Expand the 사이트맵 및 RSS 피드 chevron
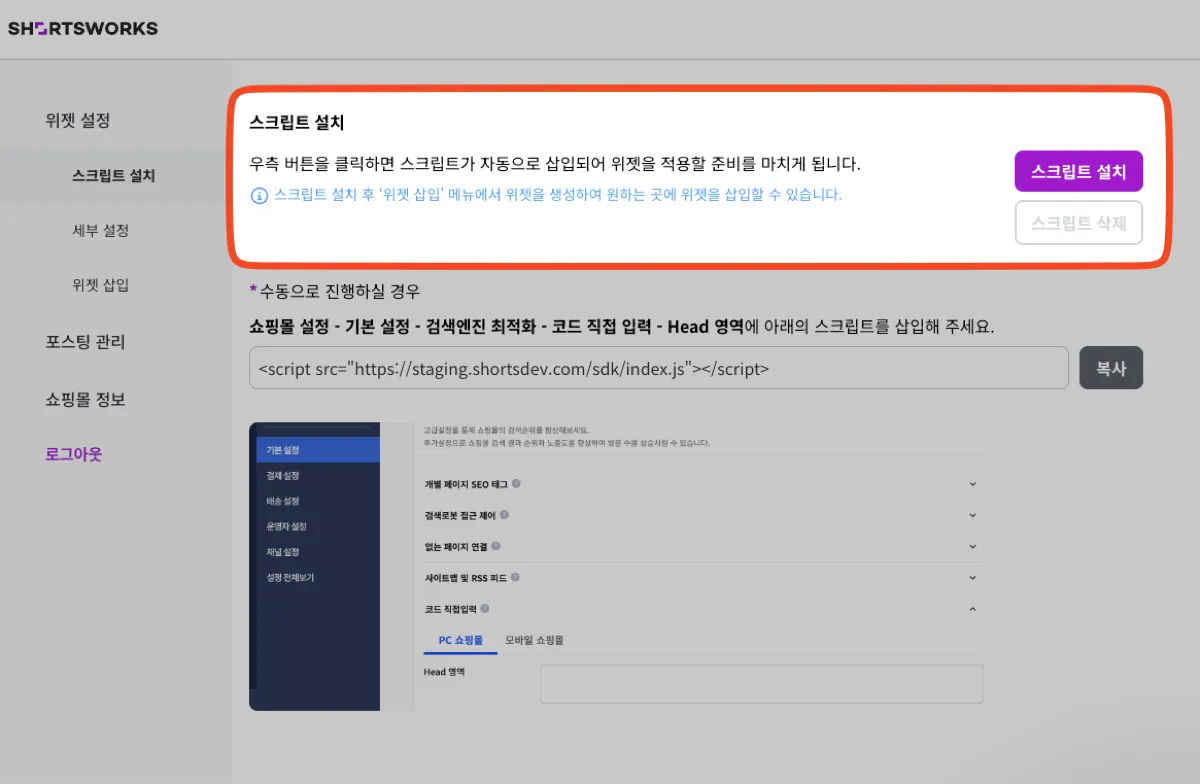Viewport: 1200px width, 784px height. point(973,578)
